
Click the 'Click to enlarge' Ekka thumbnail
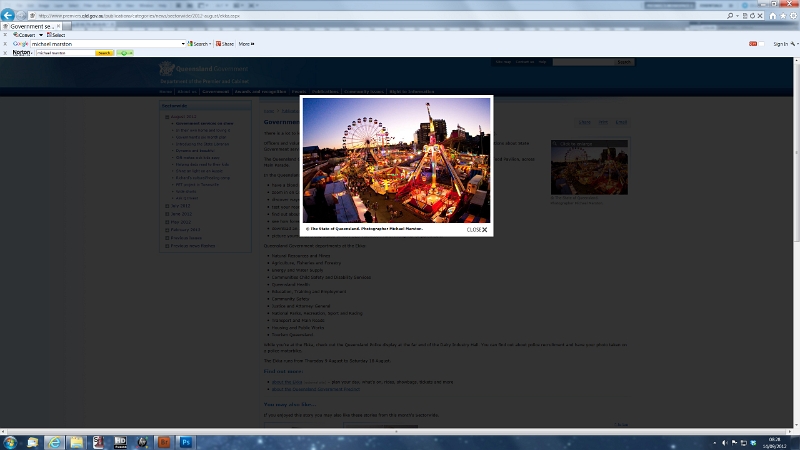(589, 167)
